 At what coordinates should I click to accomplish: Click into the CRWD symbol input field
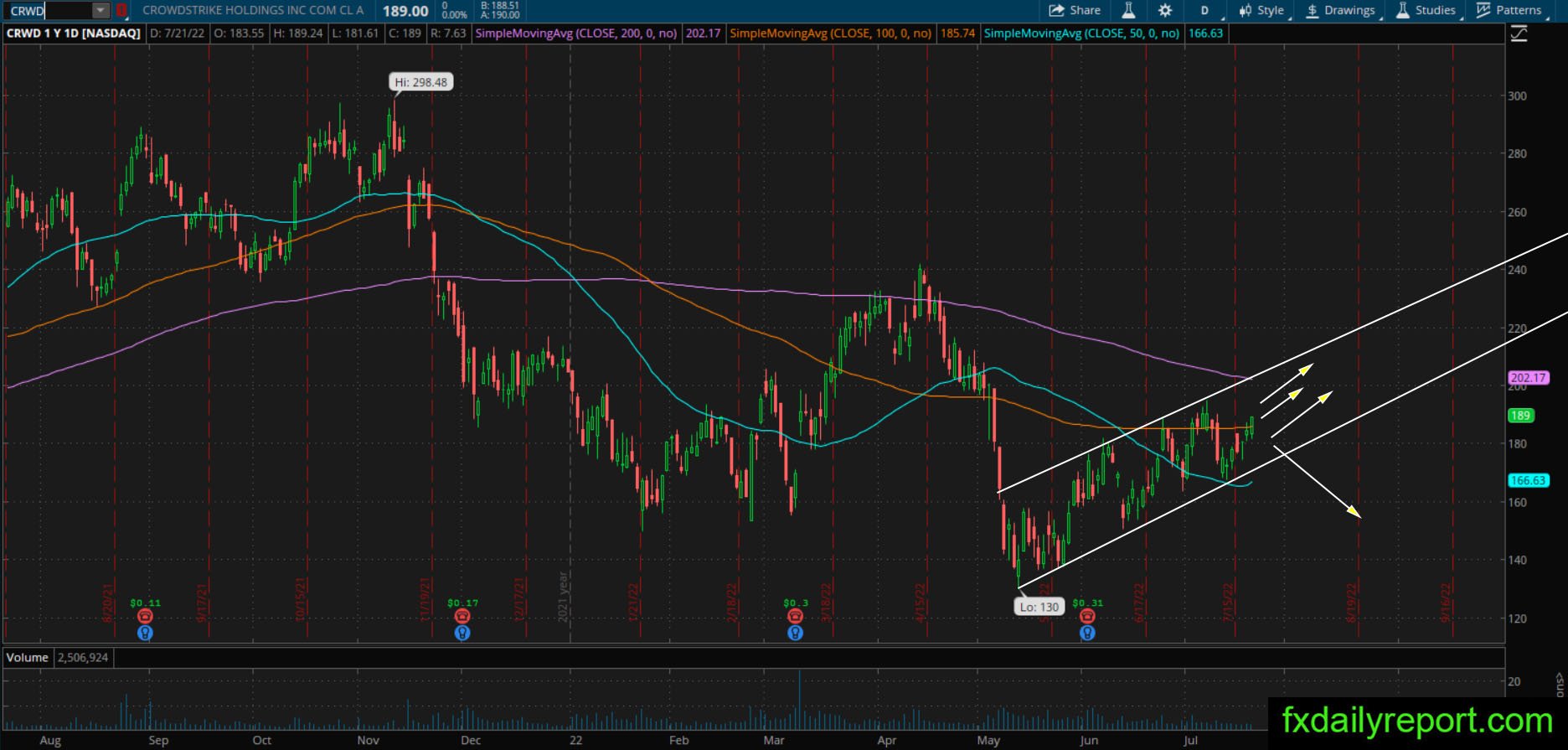tap(49, 10)
